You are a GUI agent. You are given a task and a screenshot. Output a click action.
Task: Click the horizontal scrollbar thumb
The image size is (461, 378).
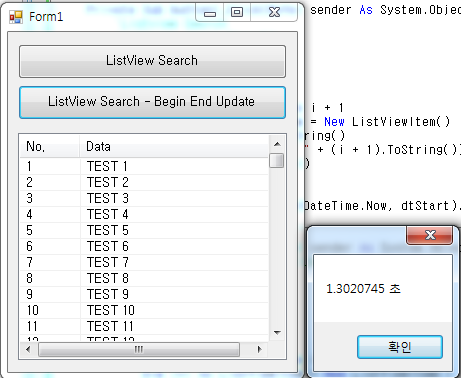139,349
